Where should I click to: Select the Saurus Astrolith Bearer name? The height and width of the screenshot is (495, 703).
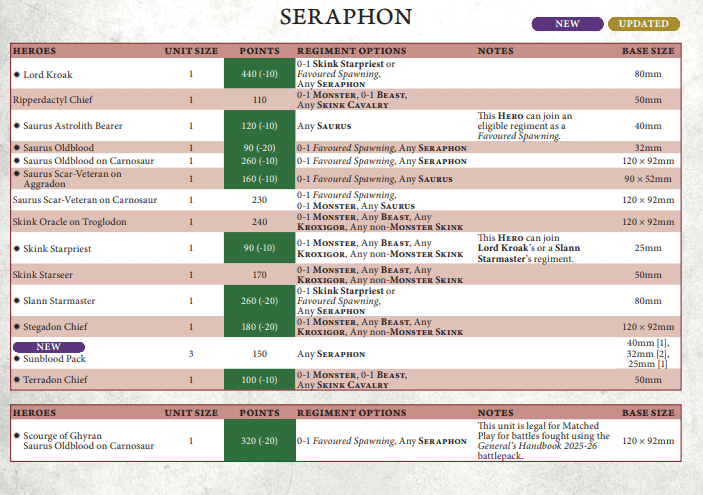click(73, 126)
